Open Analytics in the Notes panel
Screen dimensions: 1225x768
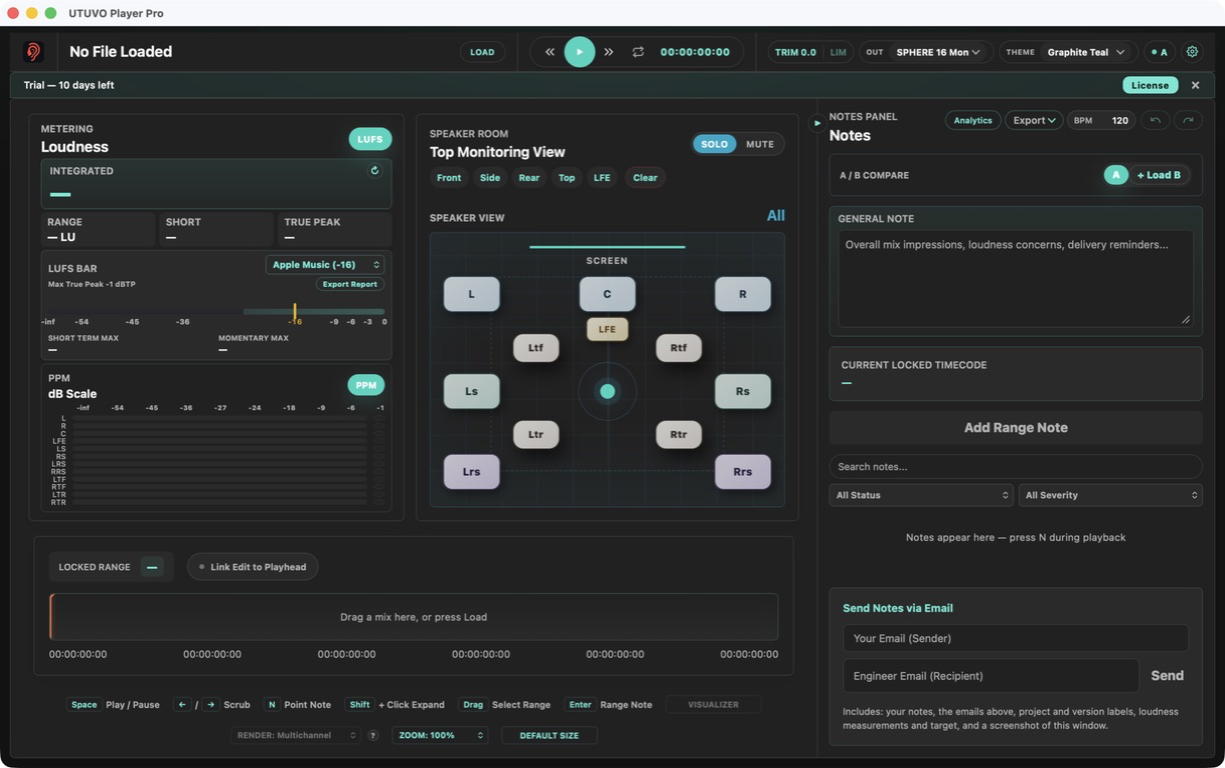(973, 120)
